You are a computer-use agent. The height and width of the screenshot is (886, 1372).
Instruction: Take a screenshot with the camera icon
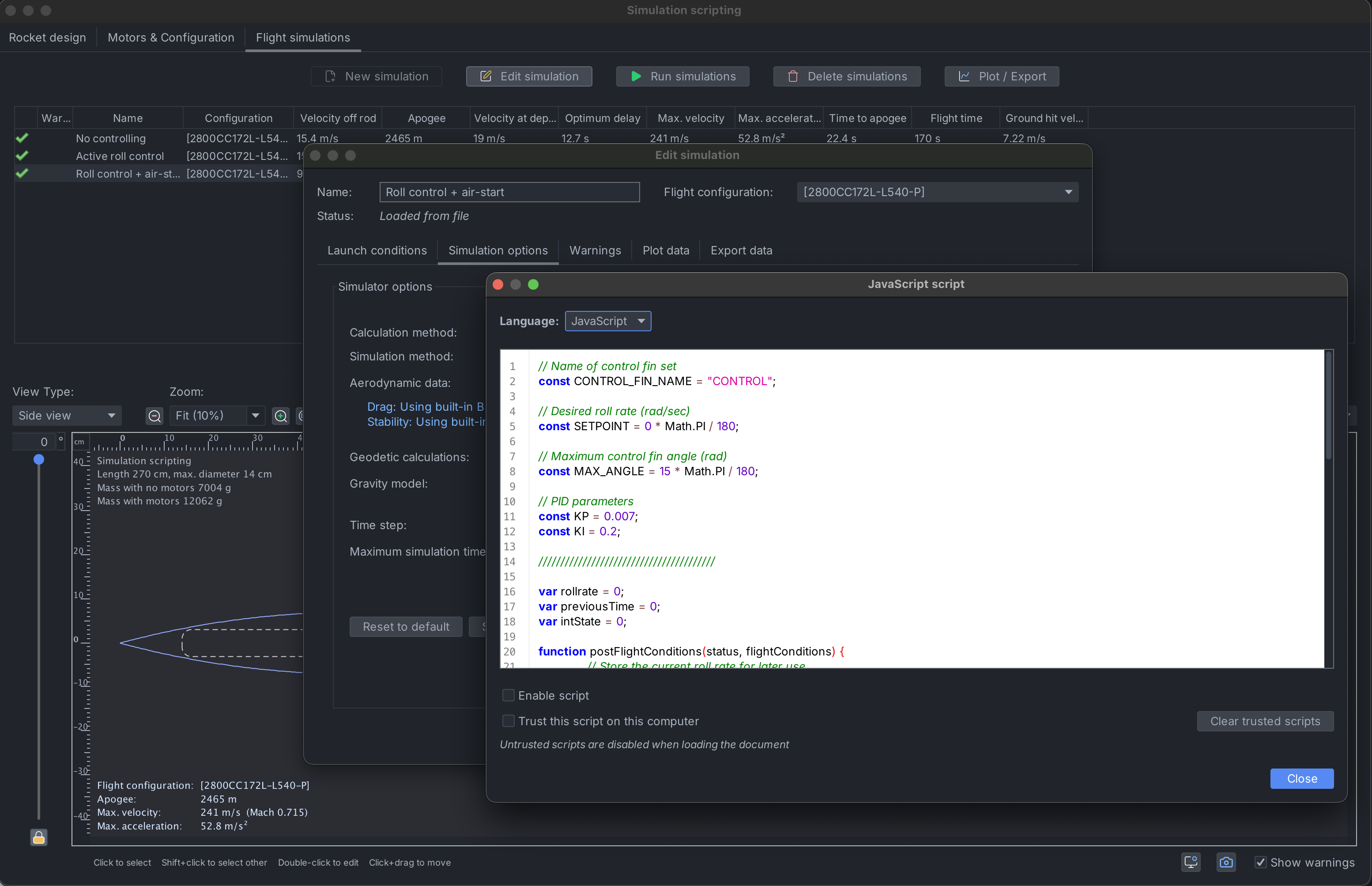(1226, 862)
